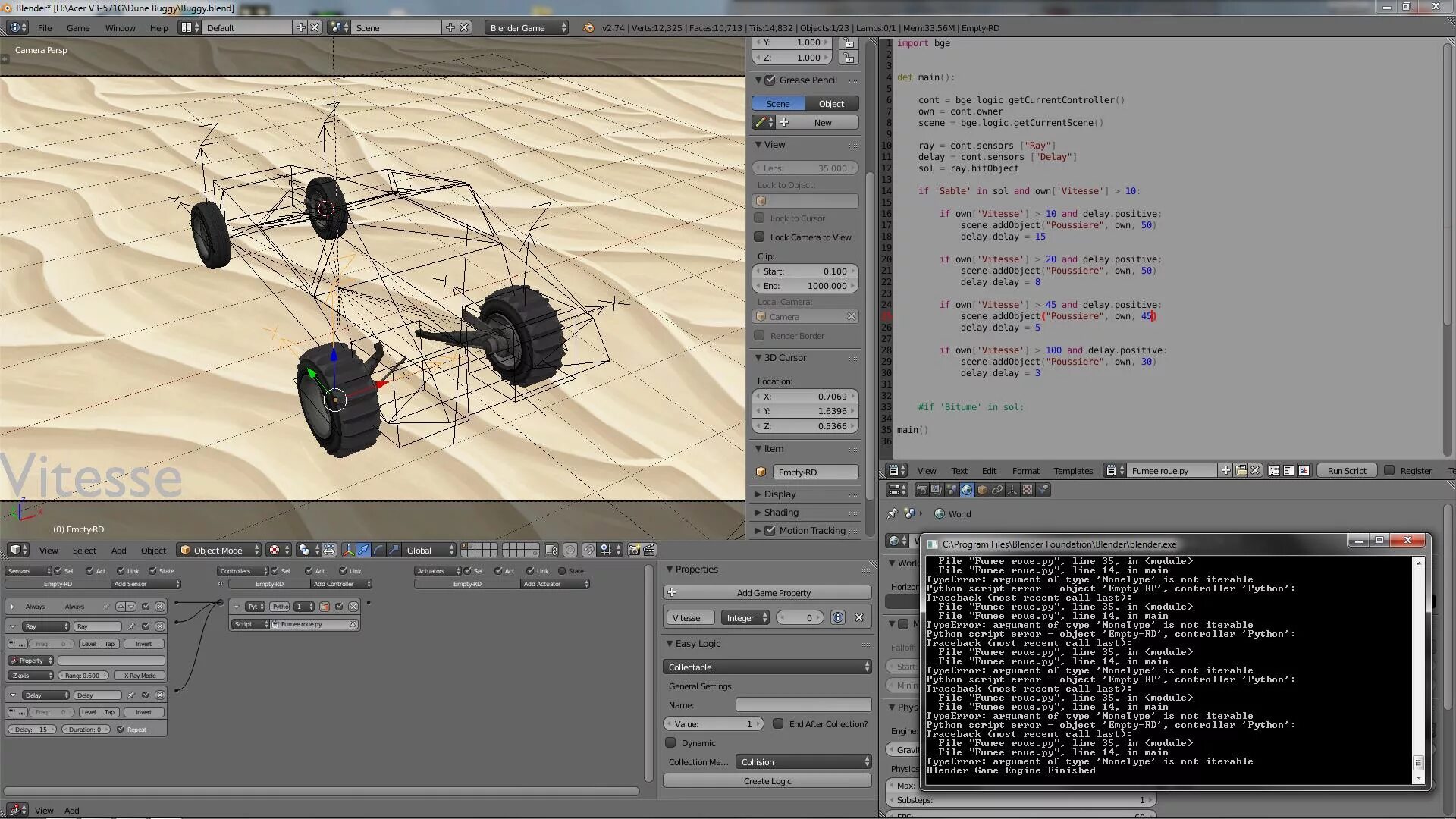Image resolution: width=1456 pixels, height=819 pixels.
Task: Open the Physics properties tab icon
Action: point(1043,490)
